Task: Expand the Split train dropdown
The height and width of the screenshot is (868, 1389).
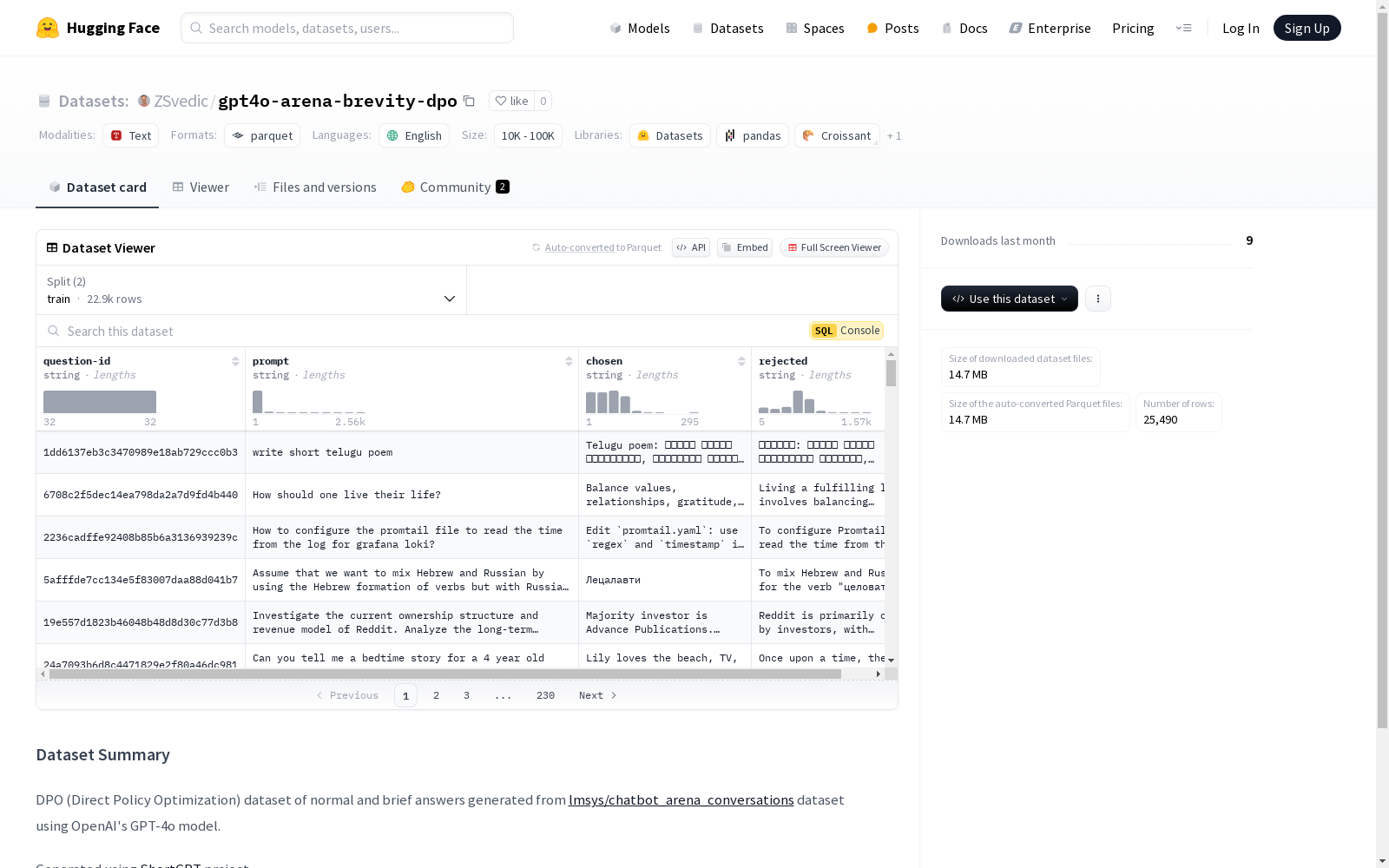Action: pyautogui.click(x=252, y=290)
